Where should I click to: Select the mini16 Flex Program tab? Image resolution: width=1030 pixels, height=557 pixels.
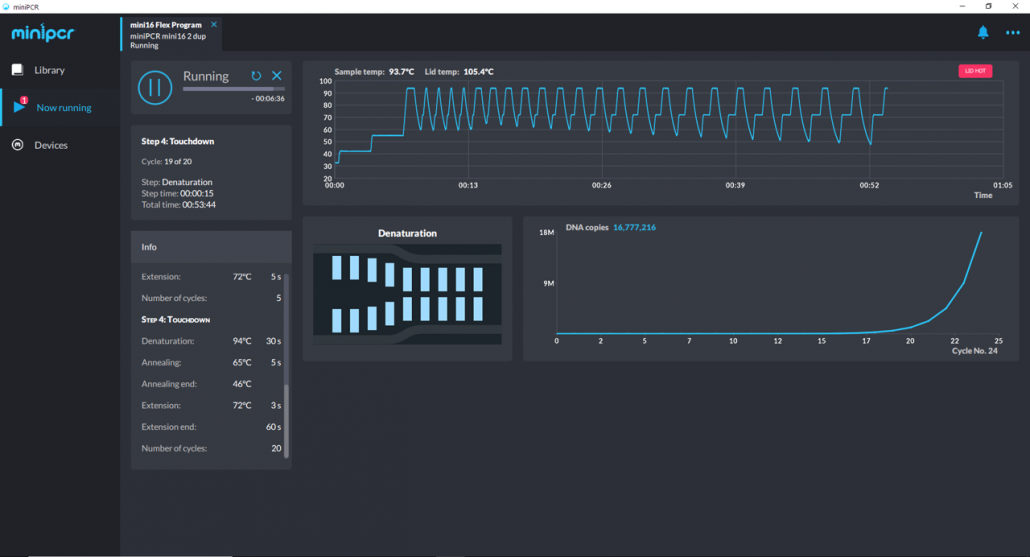[x=171, y=34]
